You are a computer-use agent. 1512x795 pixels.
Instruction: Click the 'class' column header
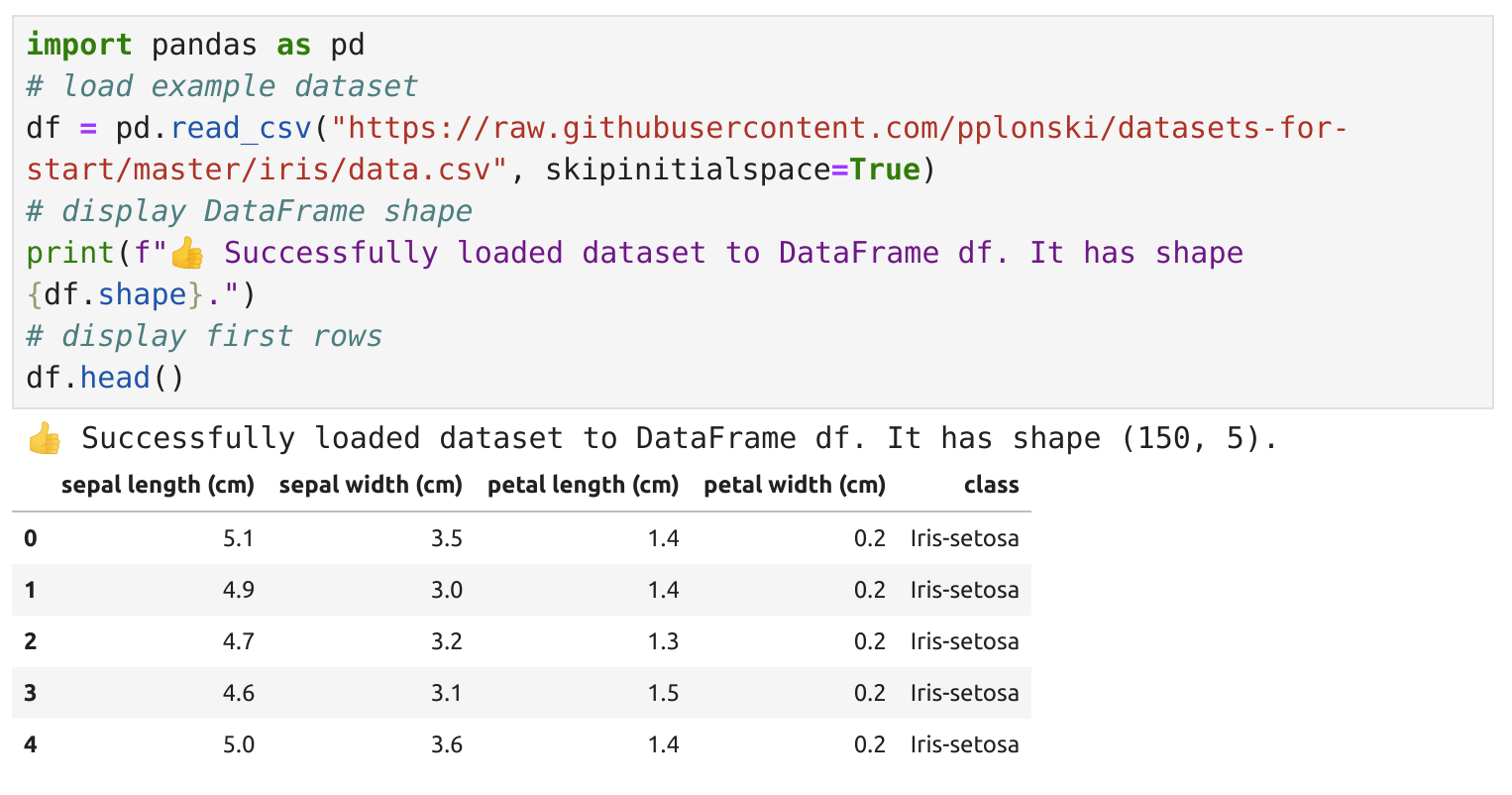click(x=991, y=485)
